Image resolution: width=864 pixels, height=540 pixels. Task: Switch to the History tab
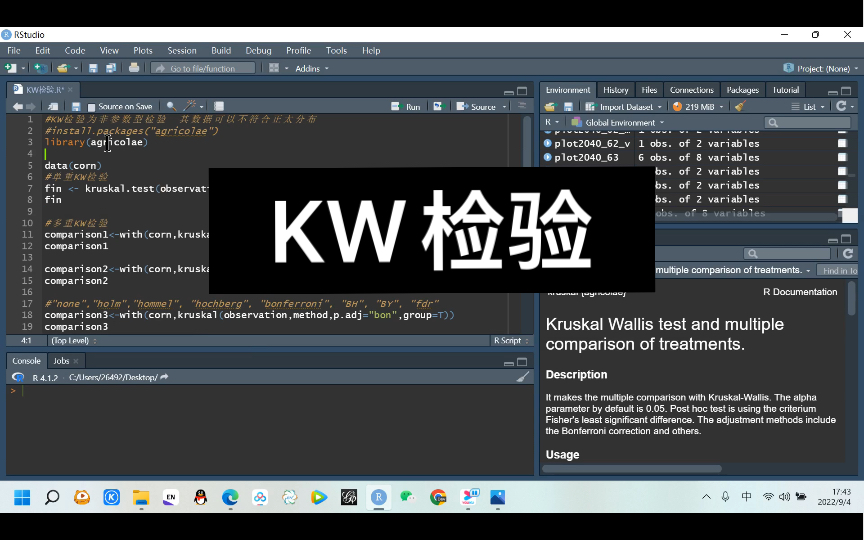pyautogui.click(x=615, y=90)
